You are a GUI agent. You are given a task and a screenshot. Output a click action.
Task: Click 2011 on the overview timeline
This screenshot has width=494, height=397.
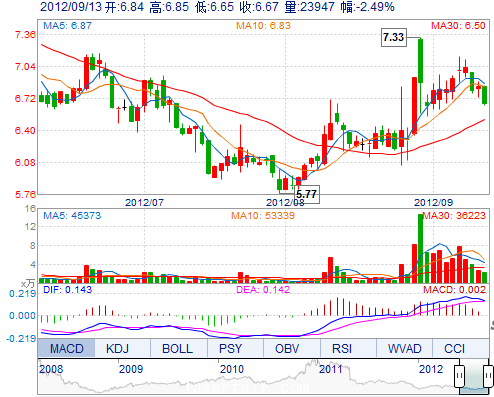pos(331,369)
